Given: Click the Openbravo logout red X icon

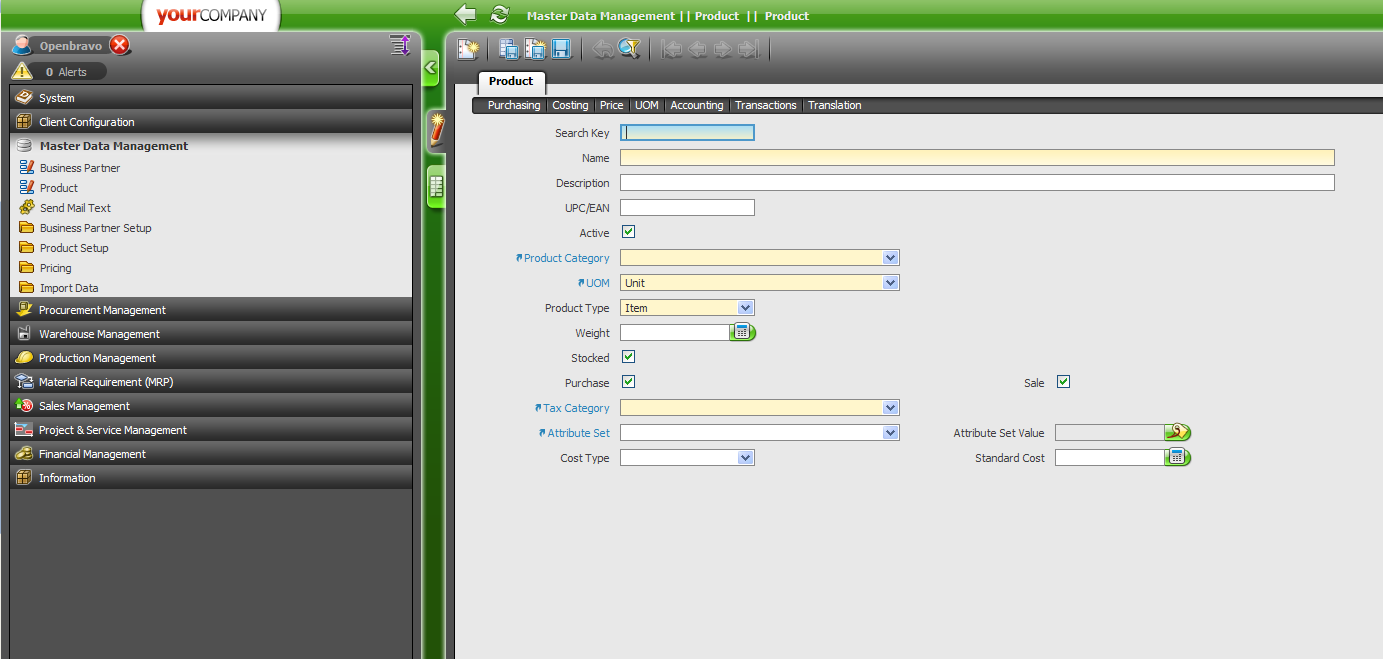Looking at the screenshot, I should pyautogui.click(x=120, y=45).
